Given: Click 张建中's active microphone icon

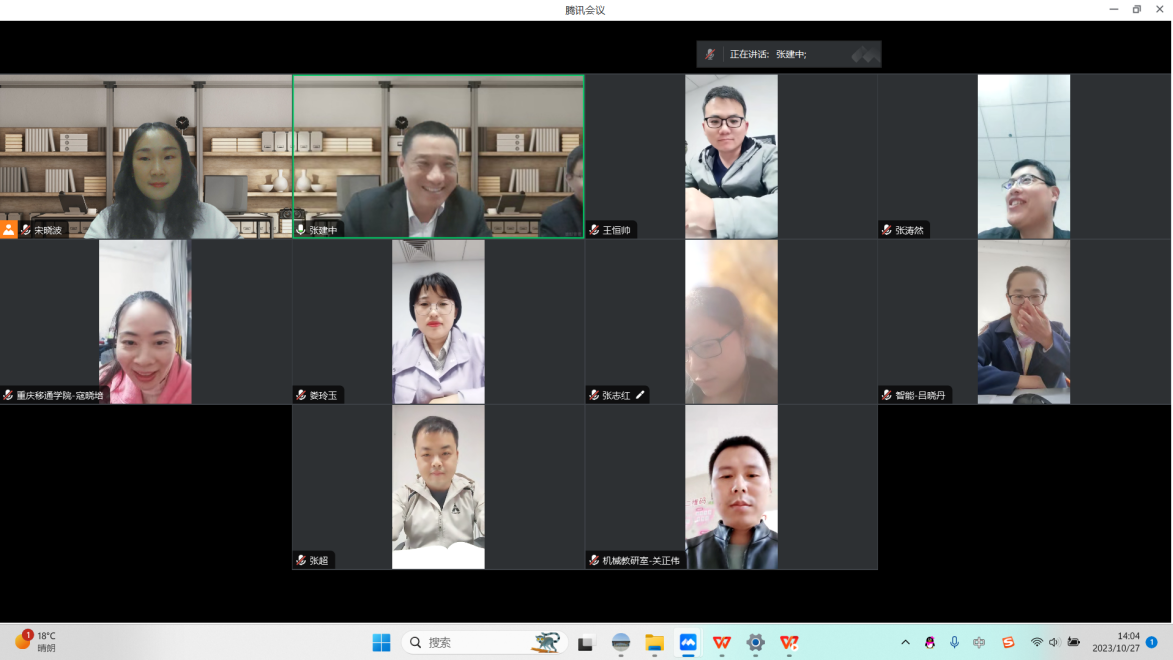Looking at the screenshot, I should [x=301, y=230].
